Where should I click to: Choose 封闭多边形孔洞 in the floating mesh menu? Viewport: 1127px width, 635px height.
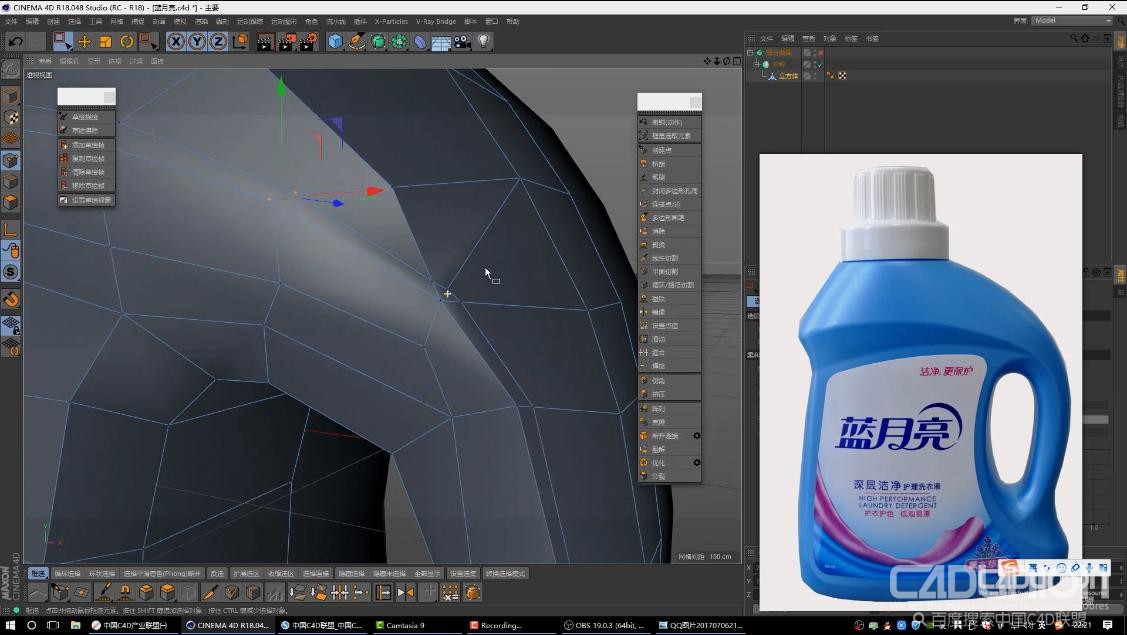tap(669, 191)
